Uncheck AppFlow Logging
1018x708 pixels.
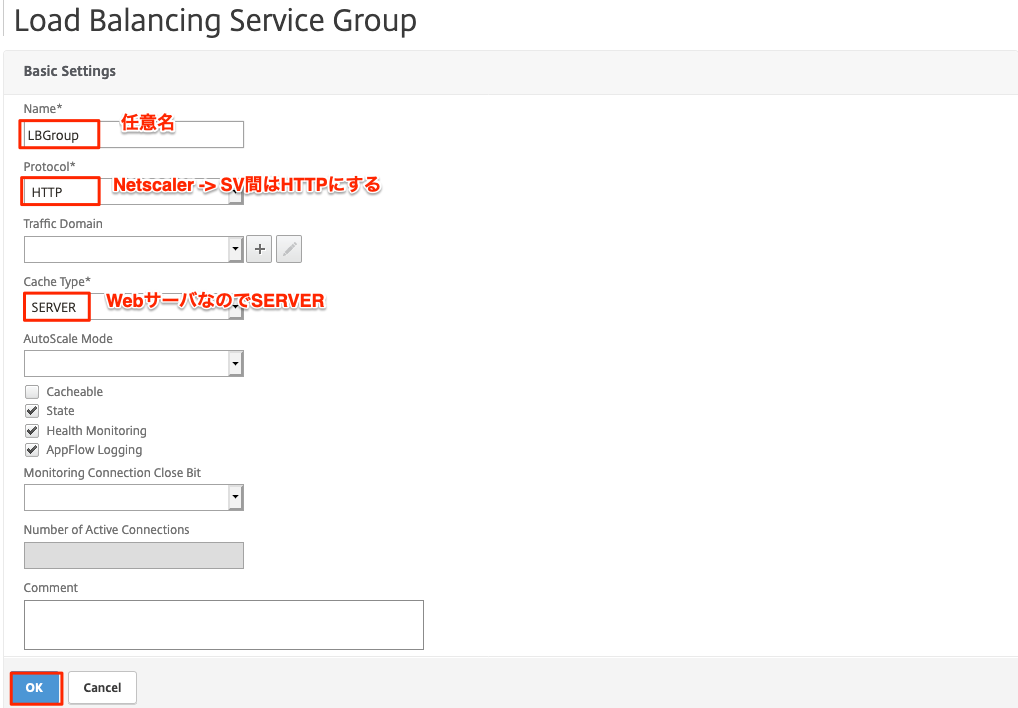click(x=31, y=449)
